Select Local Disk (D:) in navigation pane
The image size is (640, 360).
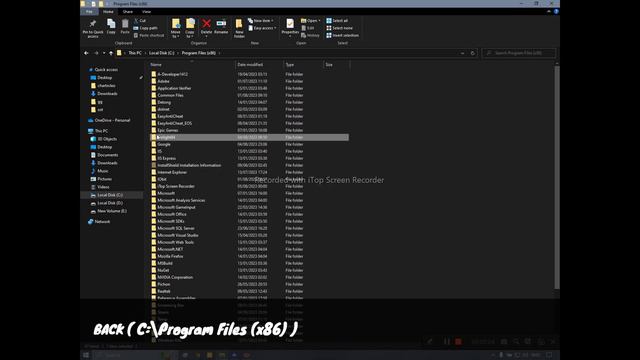pyautogui.click(x=109, y=203)
